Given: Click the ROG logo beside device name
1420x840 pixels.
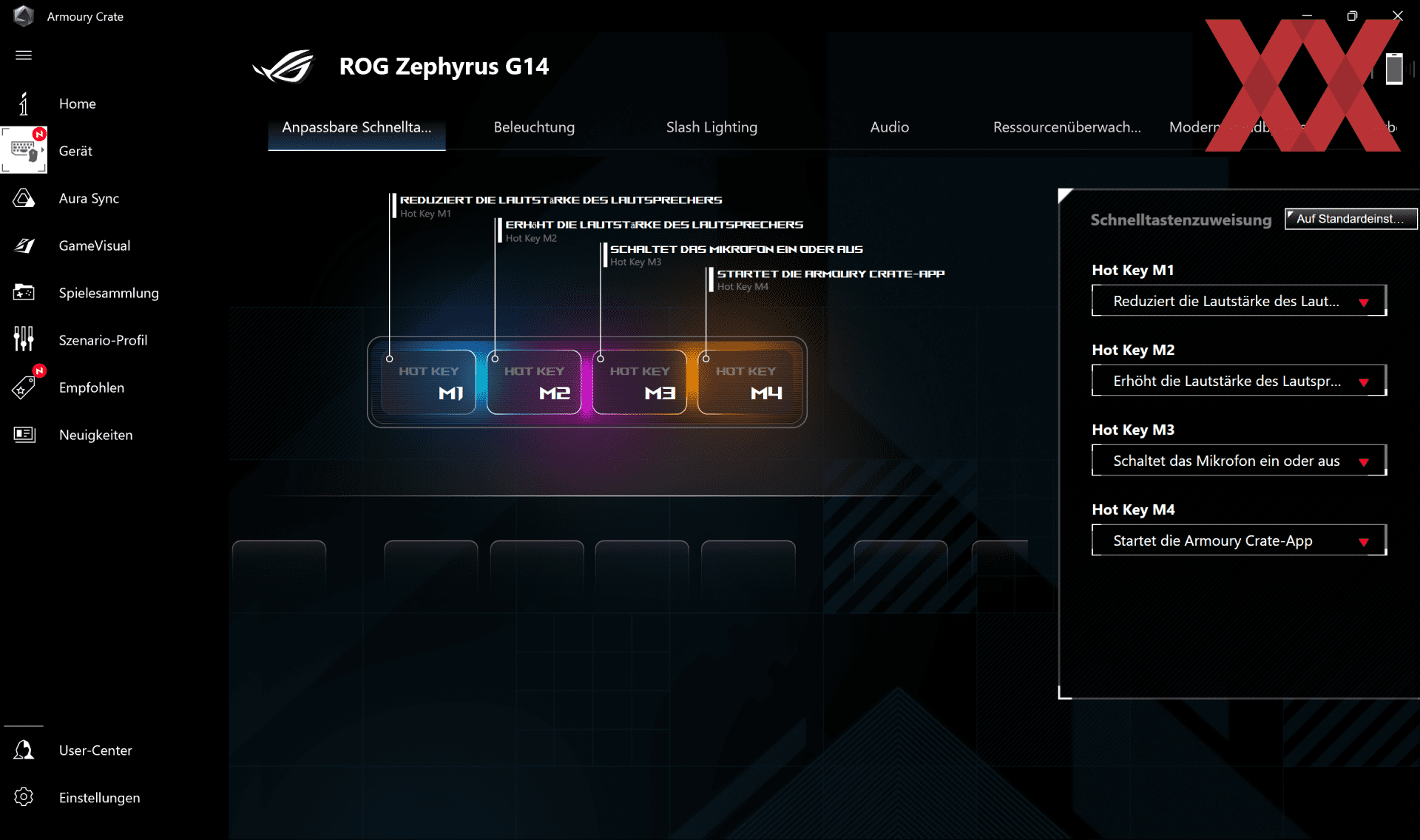Looking at the screenshot, I should [x=283, y=66].
